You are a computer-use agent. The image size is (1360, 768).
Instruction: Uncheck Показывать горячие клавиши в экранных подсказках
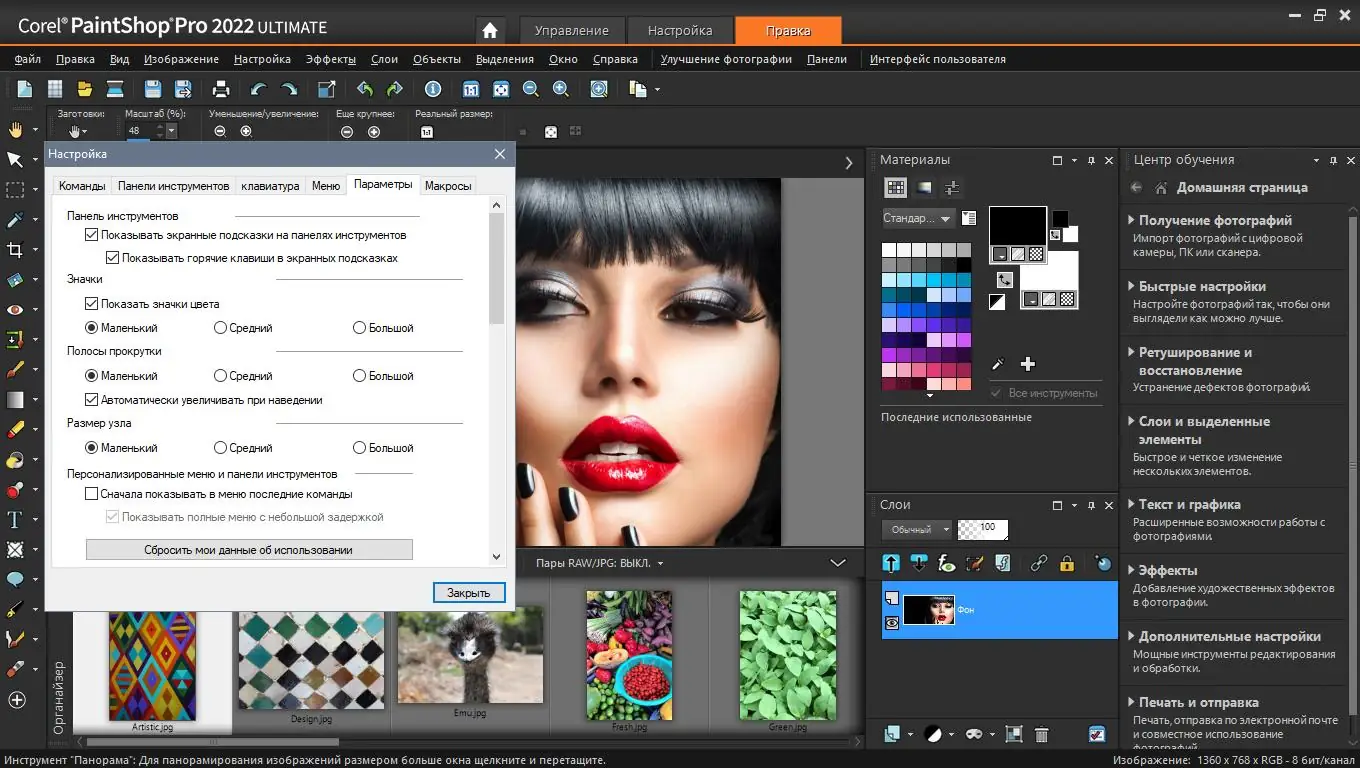pos(113,257)
